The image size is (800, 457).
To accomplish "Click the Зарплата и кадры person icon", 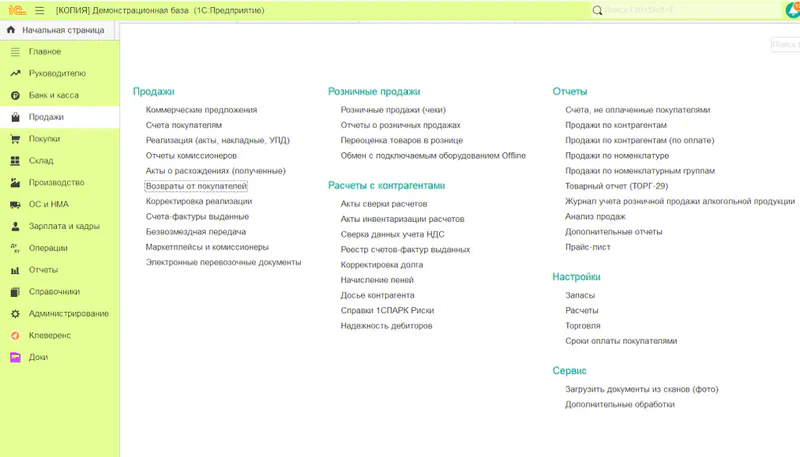I will click(15, 226).
